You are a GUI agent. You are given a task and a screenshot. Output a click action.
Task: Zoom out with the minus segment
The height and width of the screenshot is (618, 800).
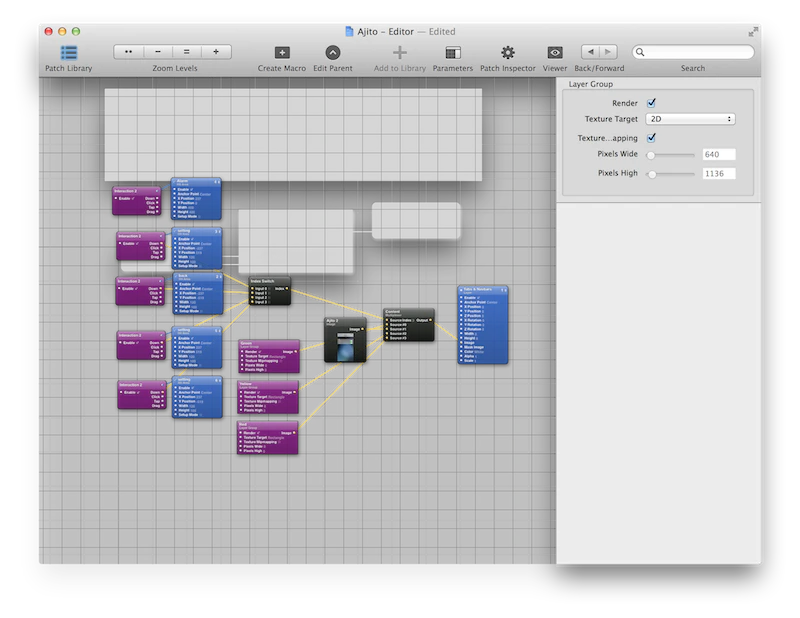[158, 52]
